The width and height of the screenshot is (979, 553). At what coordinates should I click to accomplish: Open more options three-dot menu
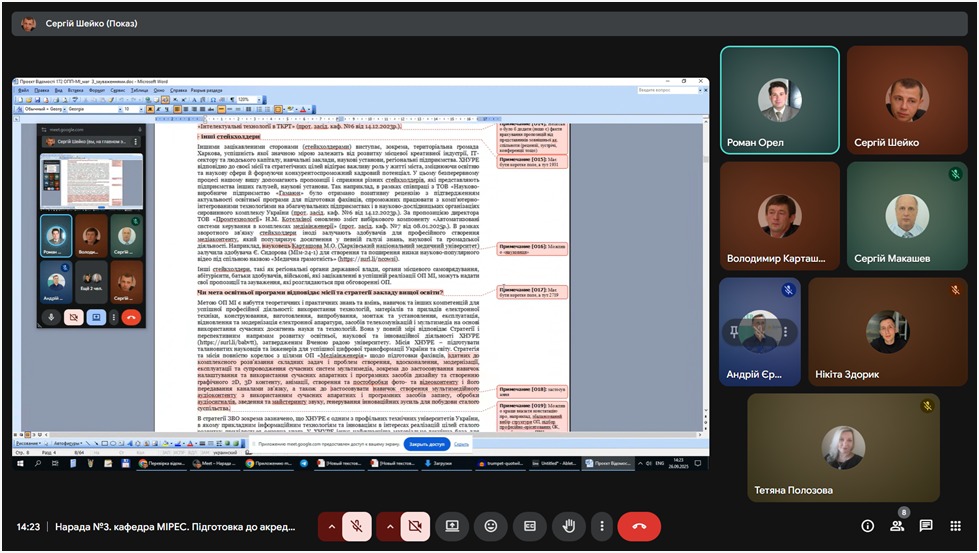[601, 525]
